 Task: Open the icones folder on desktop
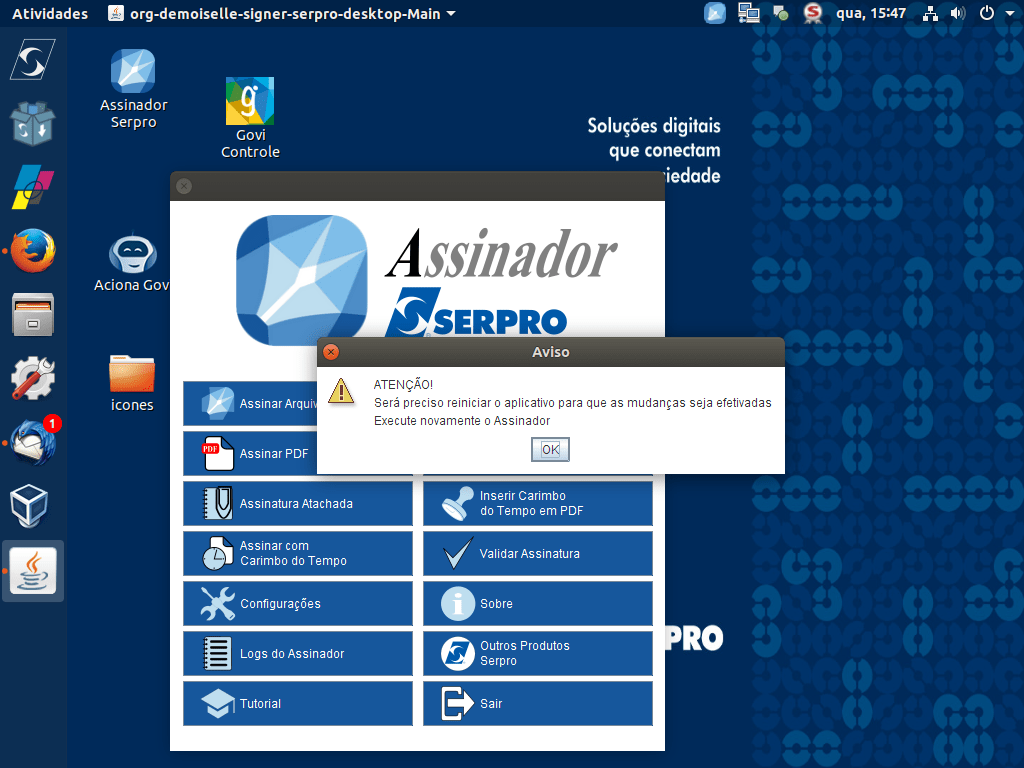coord(132,383)
